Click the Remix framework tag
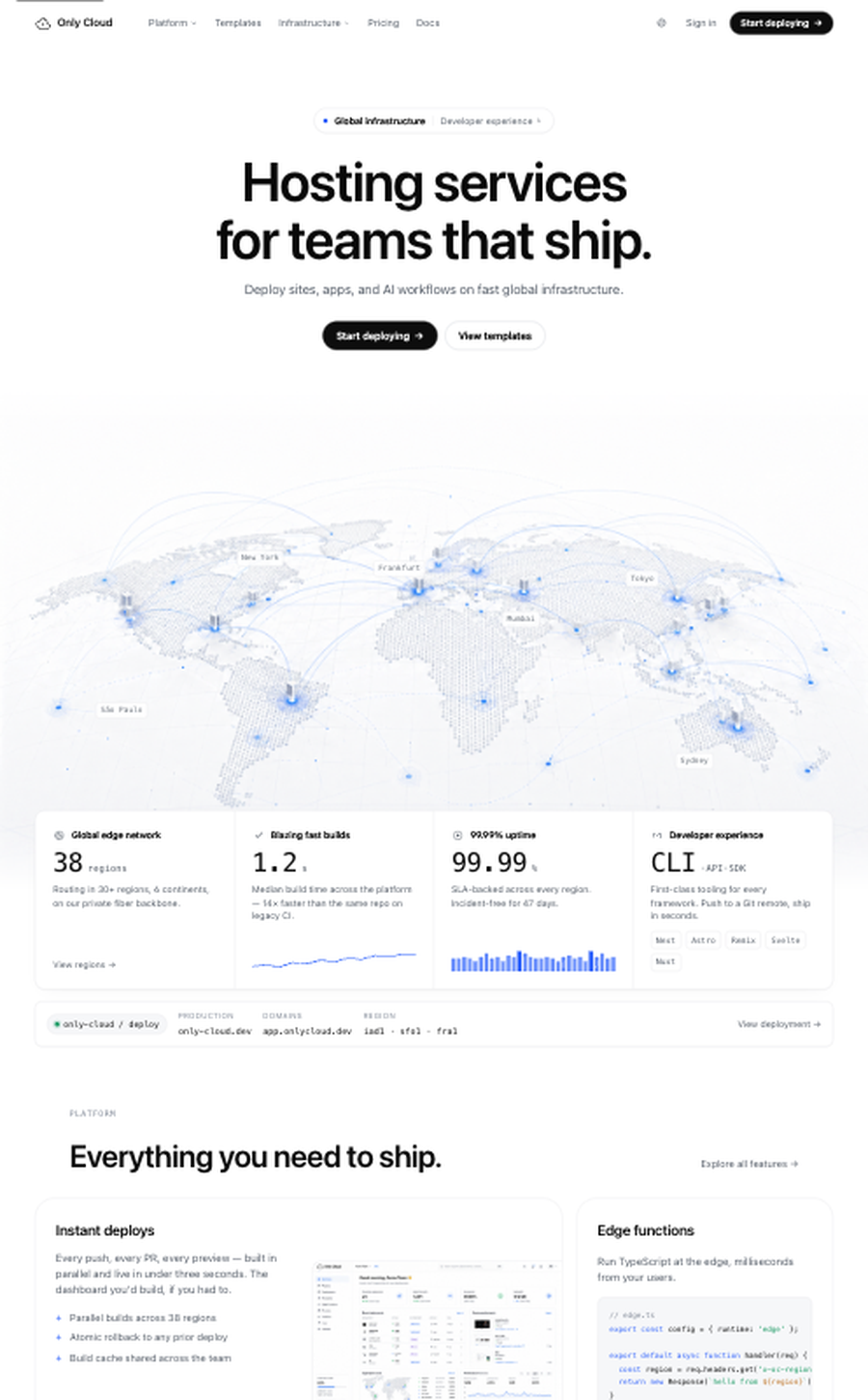This screenshot has height=1400, width=868. click(x=743, y=940)
